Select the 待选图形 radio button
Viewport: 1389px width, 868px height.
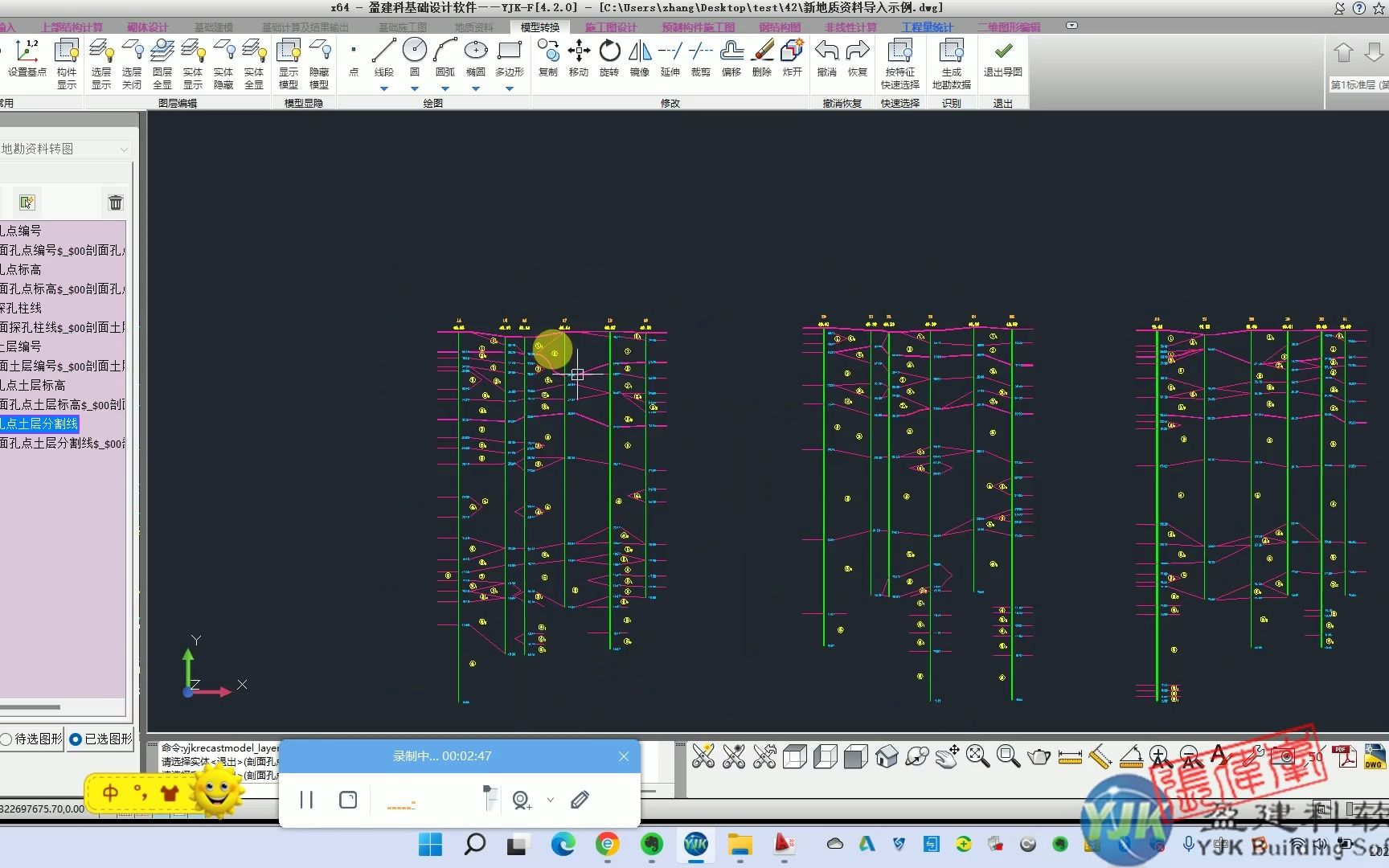pyautogui.click(x=31, y=739)
